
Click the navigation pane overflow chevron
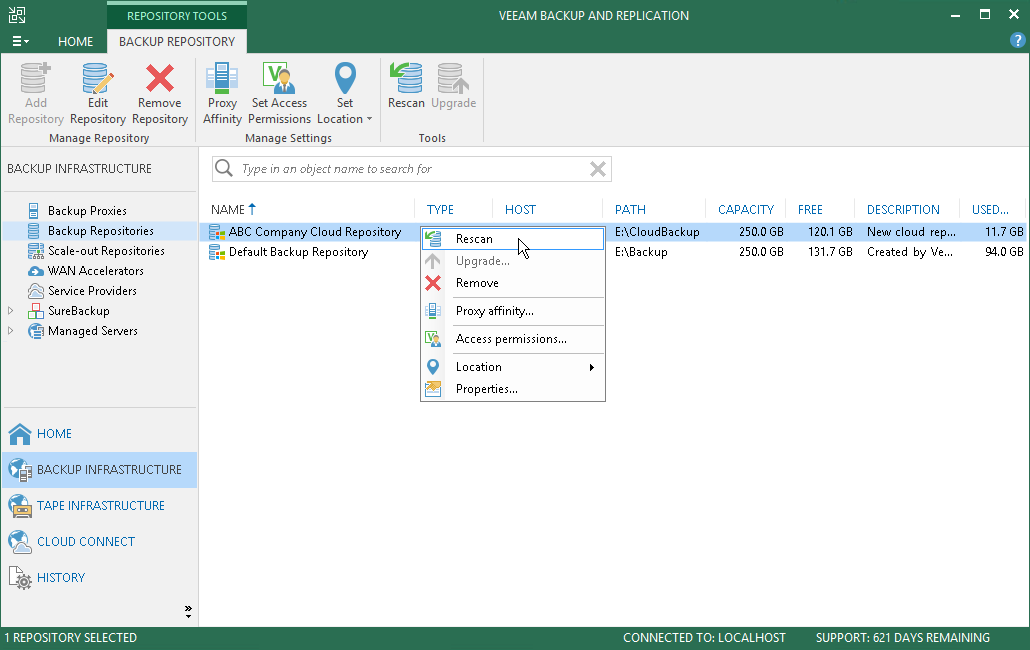tap(189, 612)
